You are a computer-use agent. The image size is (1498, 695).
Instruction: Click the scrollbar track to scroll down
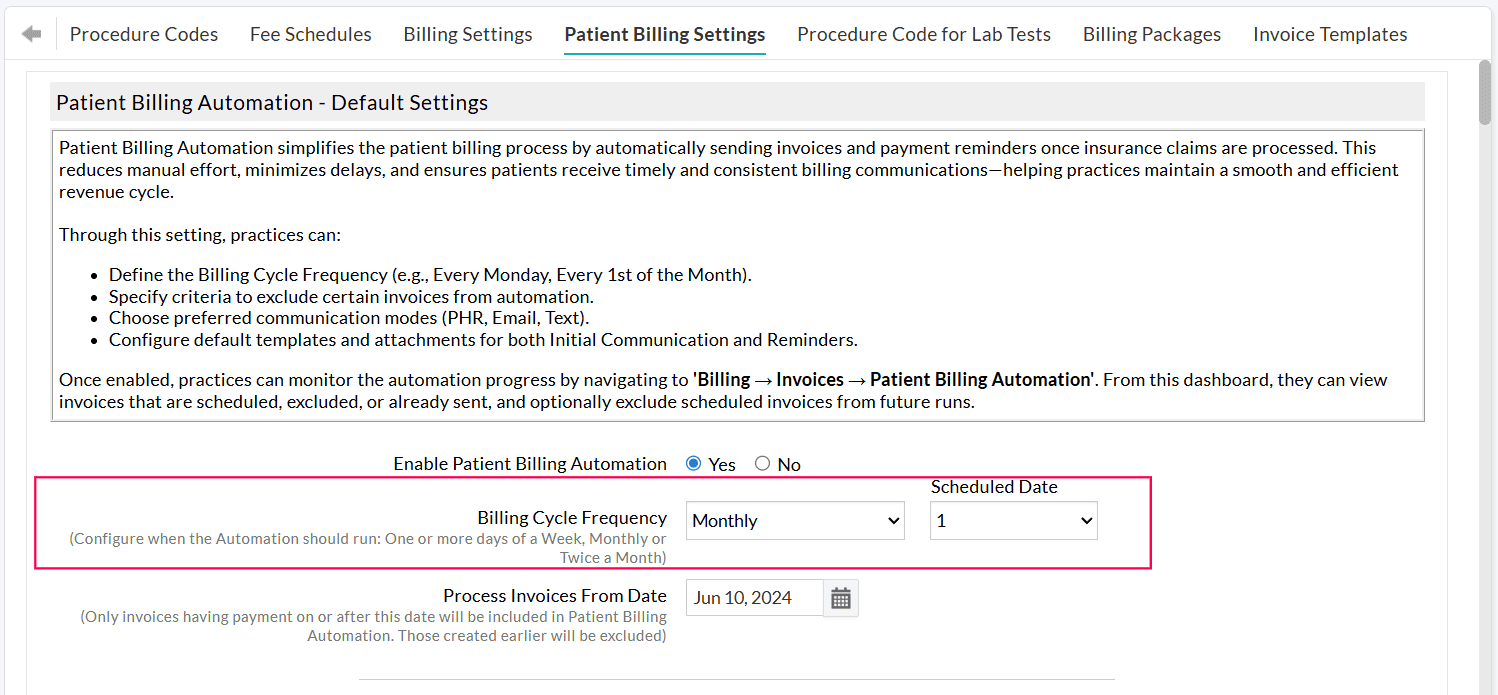tap(1484, 400)
